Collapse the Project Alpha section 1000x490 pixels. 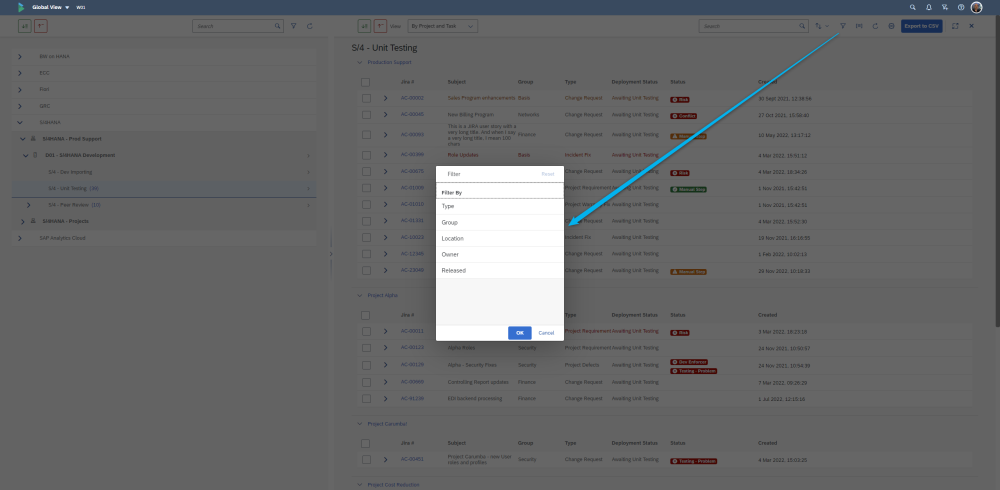(360, 296)
